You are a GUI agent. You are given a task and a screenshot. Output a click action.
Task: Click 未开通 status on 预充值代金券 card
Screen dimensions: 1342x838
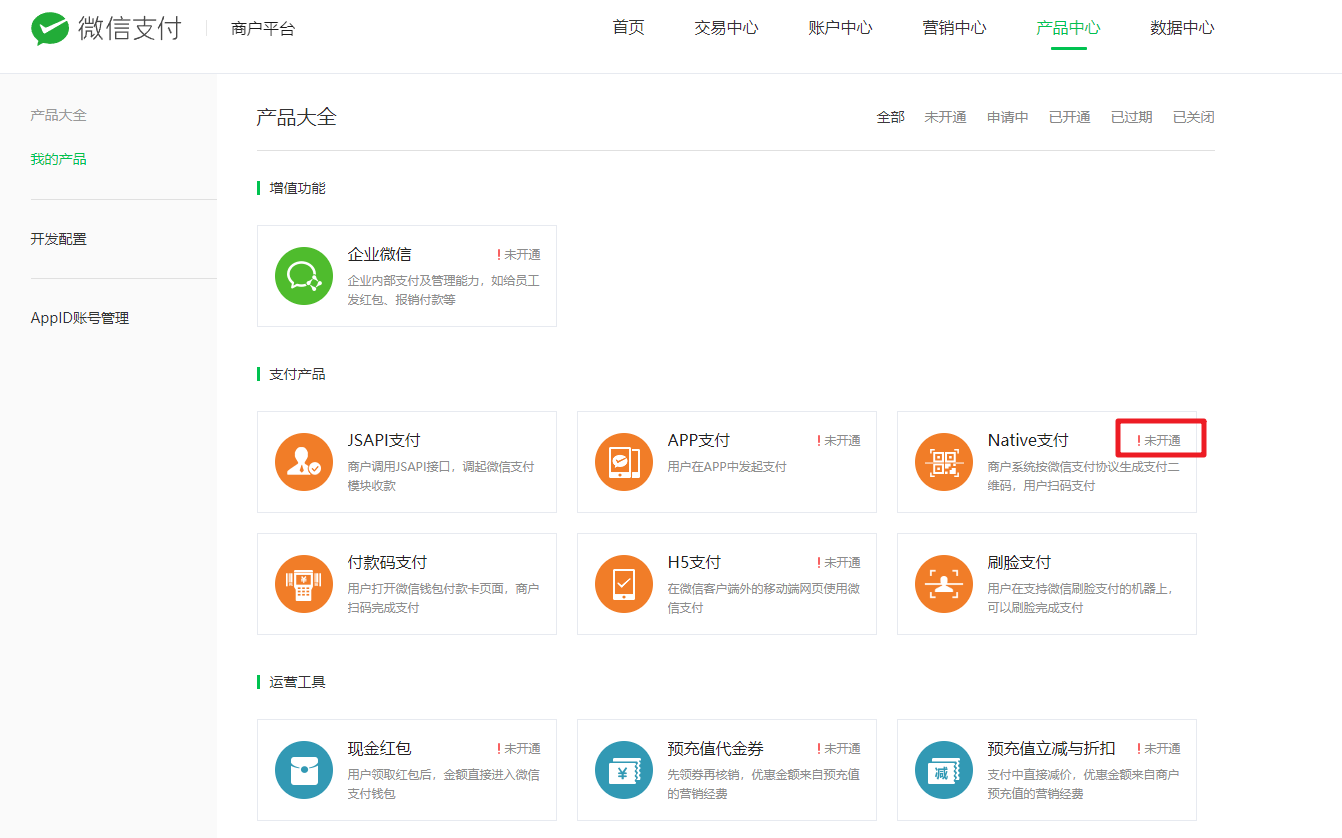[839, 749]
